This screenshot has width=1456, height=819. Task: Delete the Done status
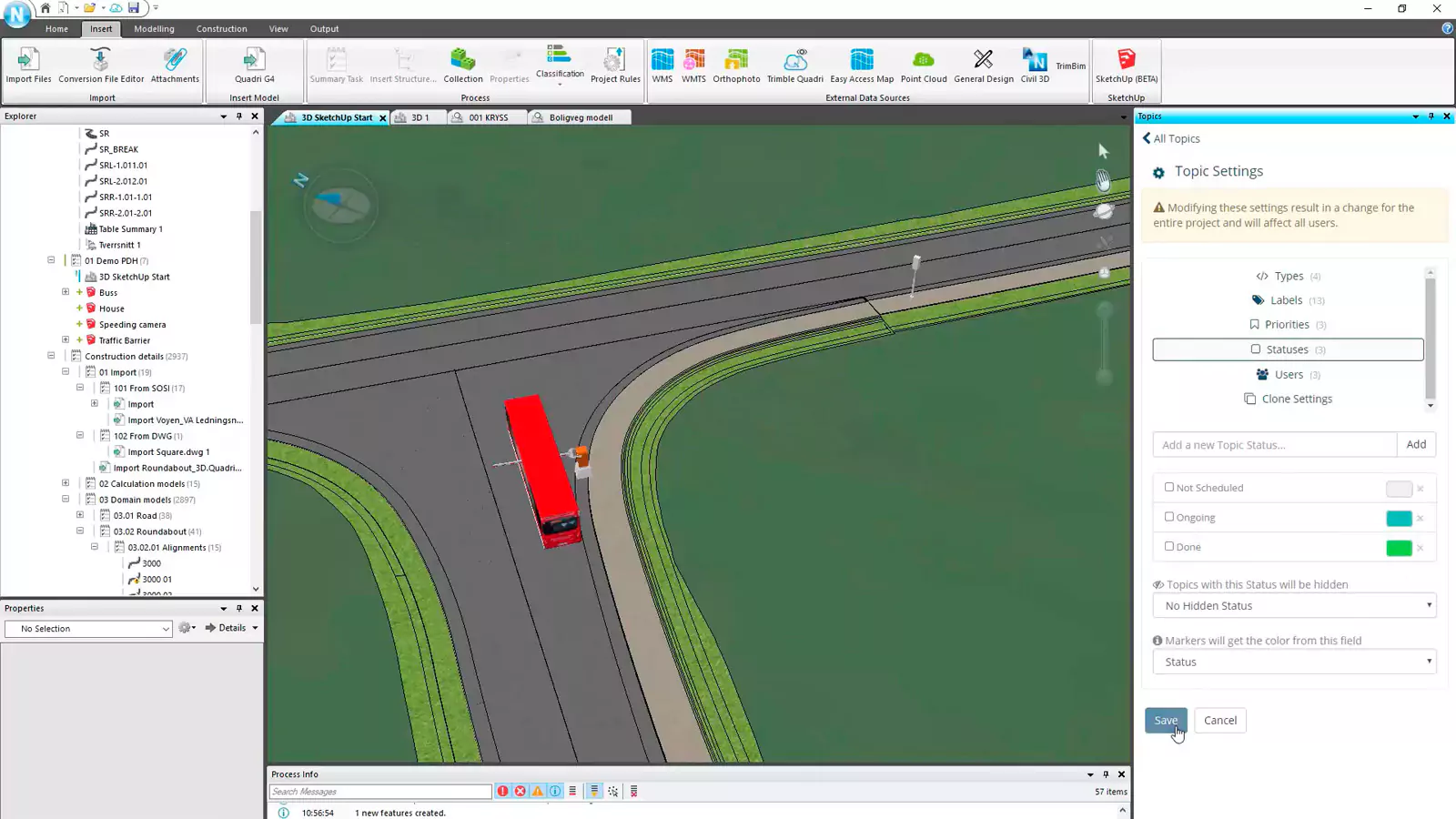[1421, 548]
